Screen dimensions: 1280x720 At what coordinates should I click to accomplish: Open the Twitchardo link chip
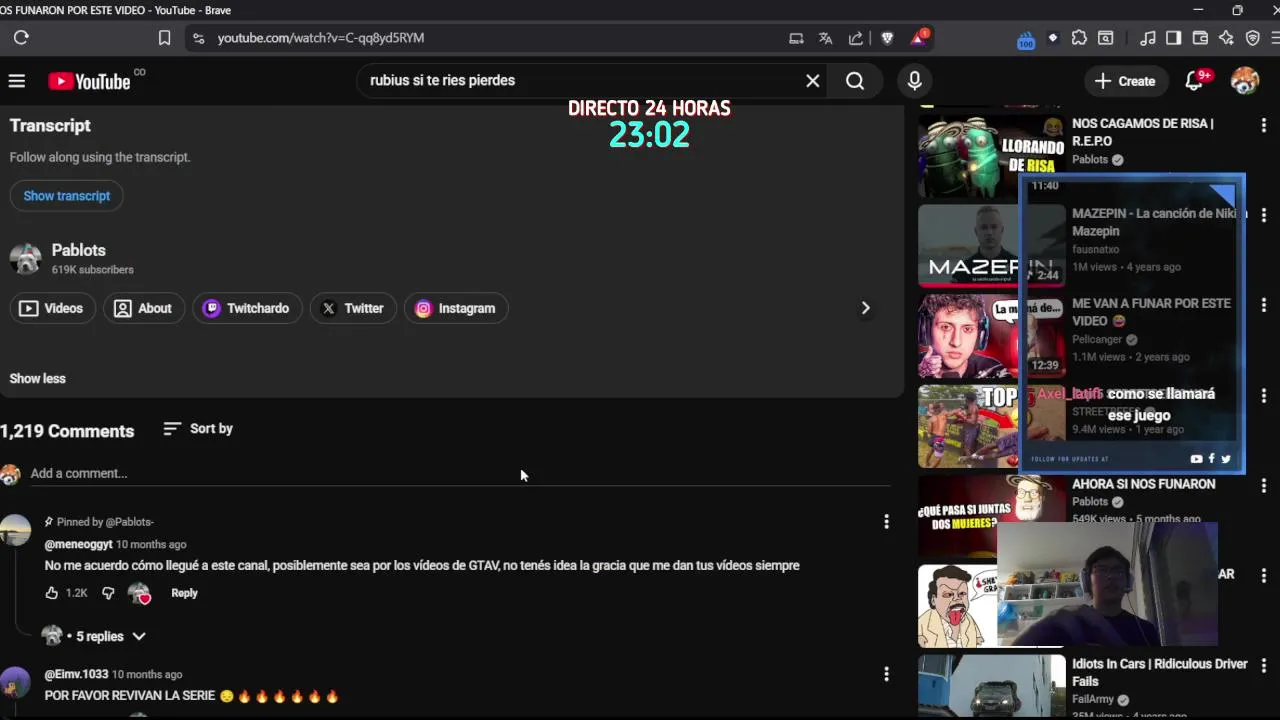(246, 308)
